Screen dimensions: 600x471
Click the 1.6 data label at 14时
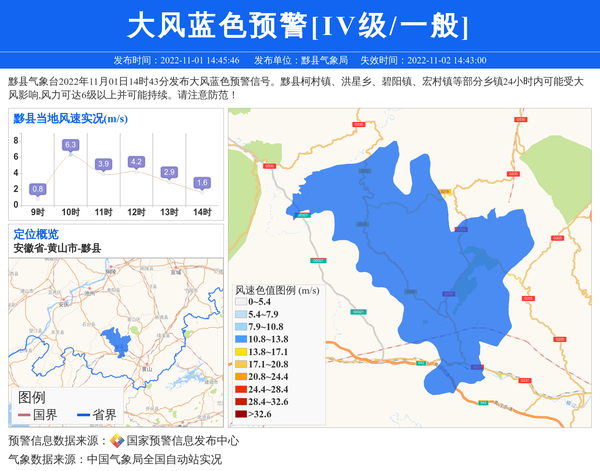(x=202, y=183)
